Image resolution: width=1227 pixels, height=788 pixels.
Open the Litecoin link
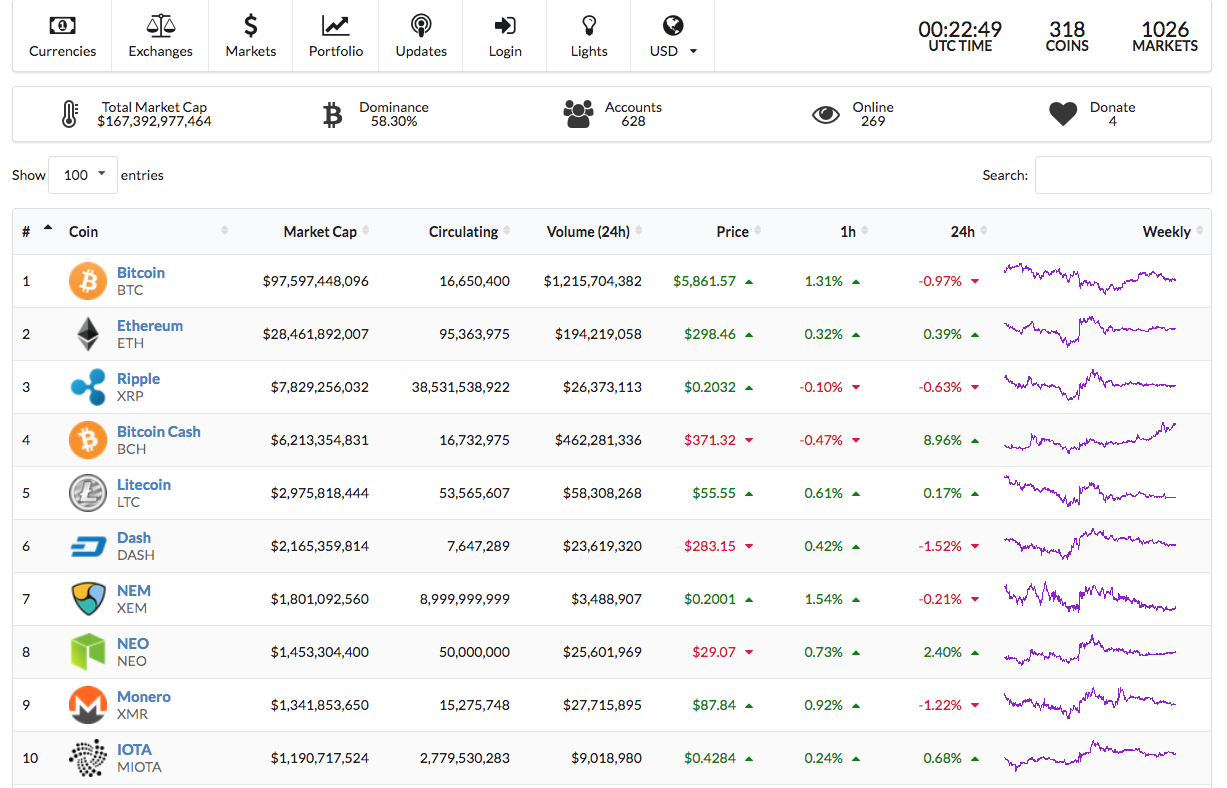point(144,484)
